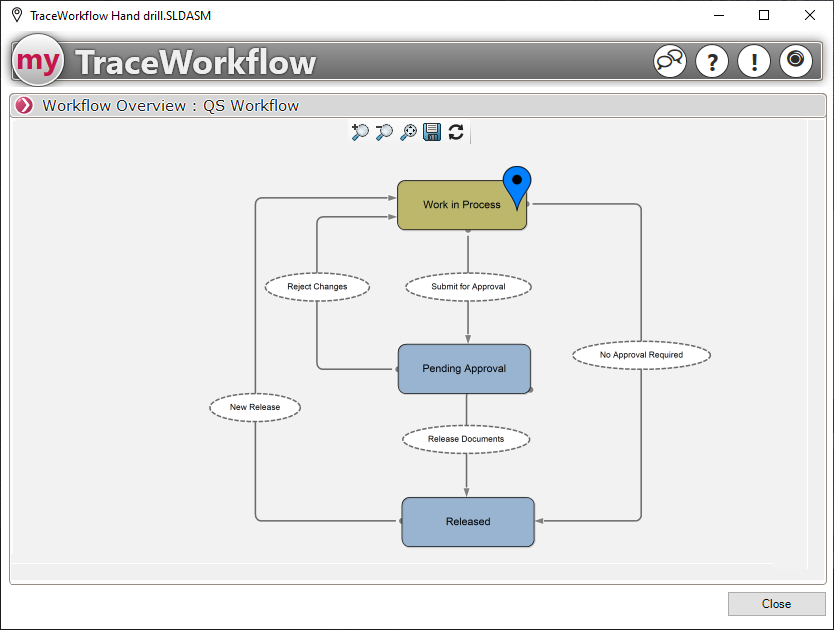Click the zoom out magnifier icon

pyautogui.click(x=384, y=132)
